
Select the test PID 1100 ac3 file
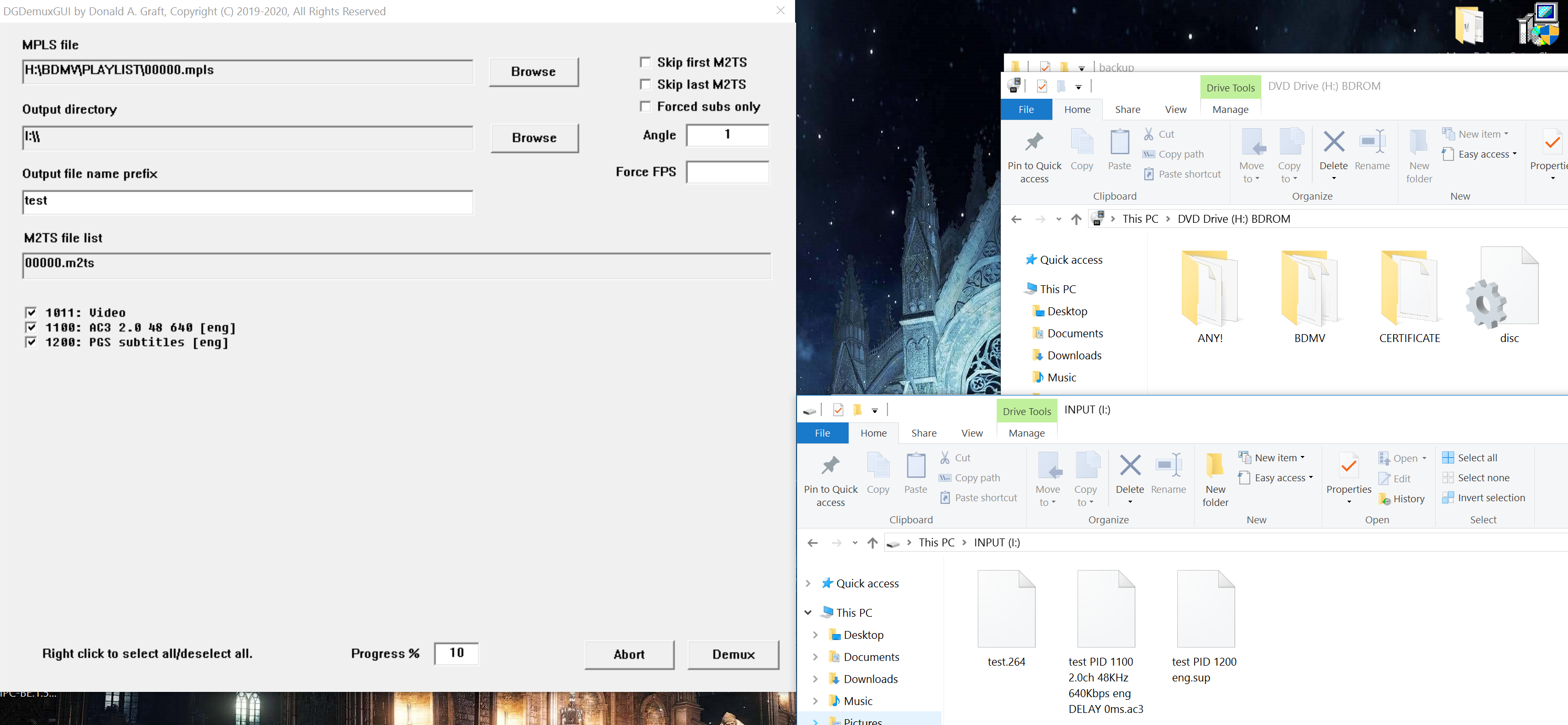(1105, 642)
